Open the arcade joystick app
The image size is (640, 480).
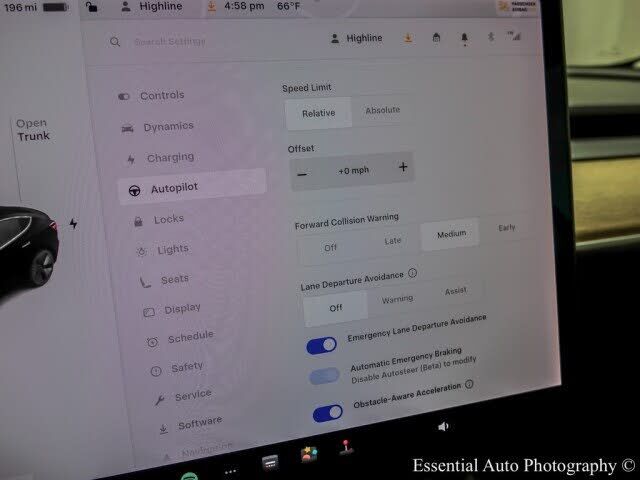(x=346, y=448)
